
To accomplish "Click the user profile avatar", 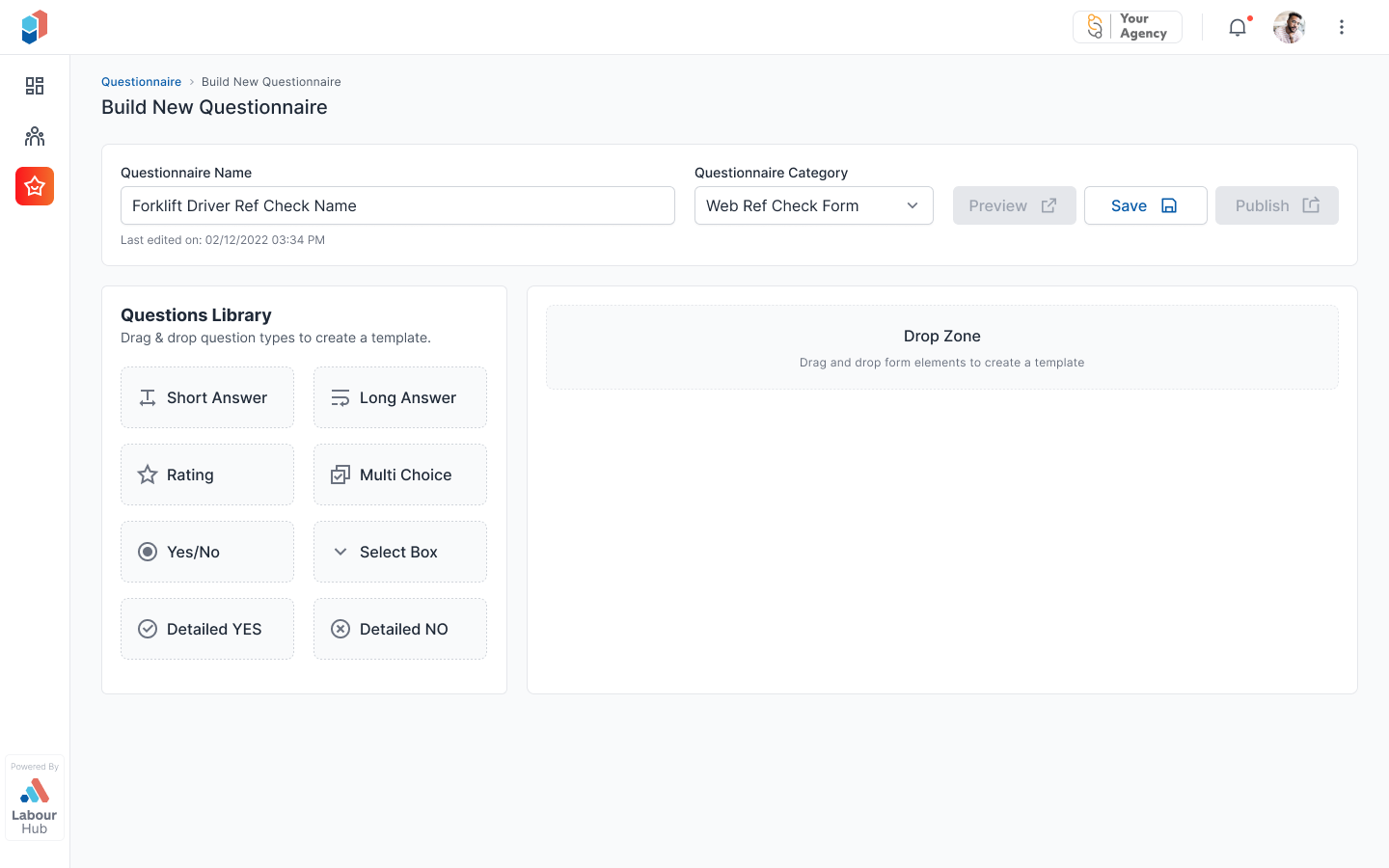I will click(1289, 27).
